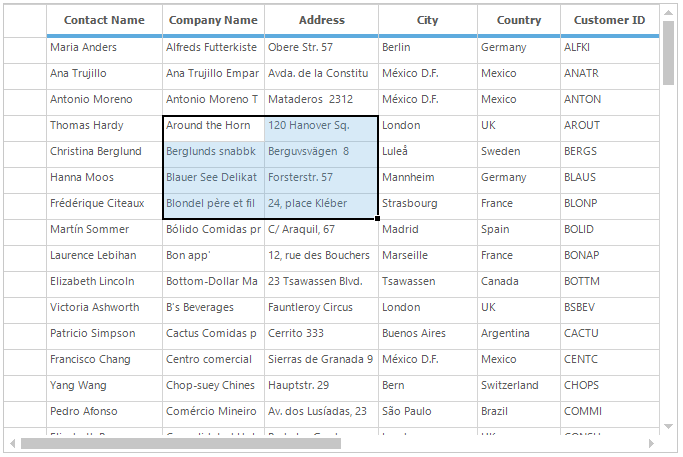Select the Address column header
Screen dimensions: 683x457
pos(321,20)
